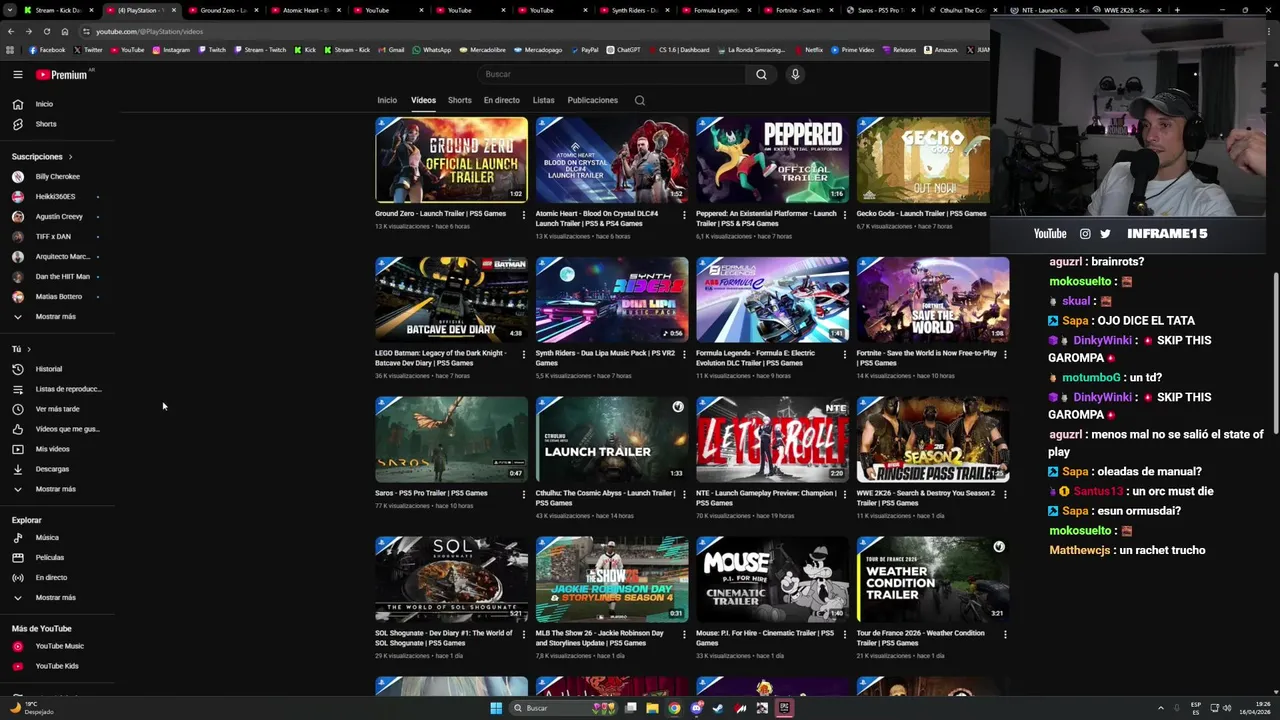Switch to the Stream - Kick browser tab

click(x=58, y=10)
